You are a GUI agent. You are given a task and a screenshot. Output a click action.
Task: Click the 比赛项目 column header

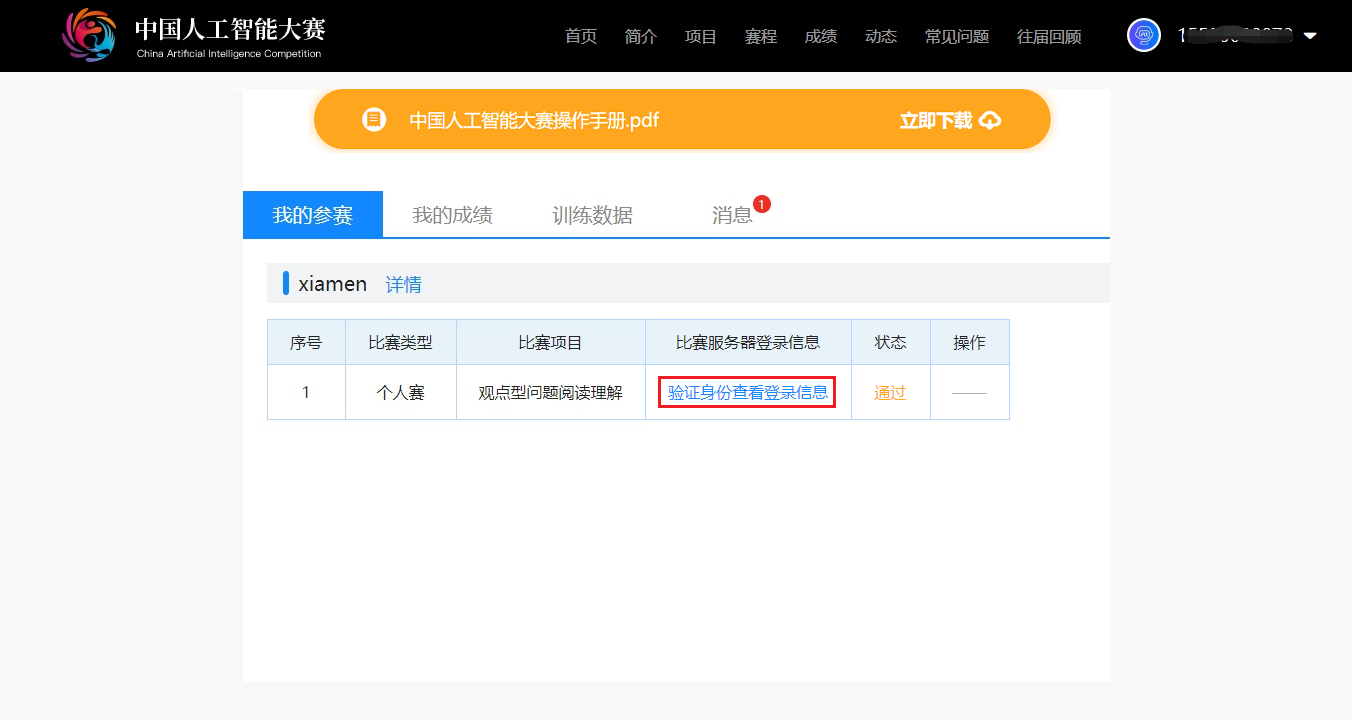point(551,342)
